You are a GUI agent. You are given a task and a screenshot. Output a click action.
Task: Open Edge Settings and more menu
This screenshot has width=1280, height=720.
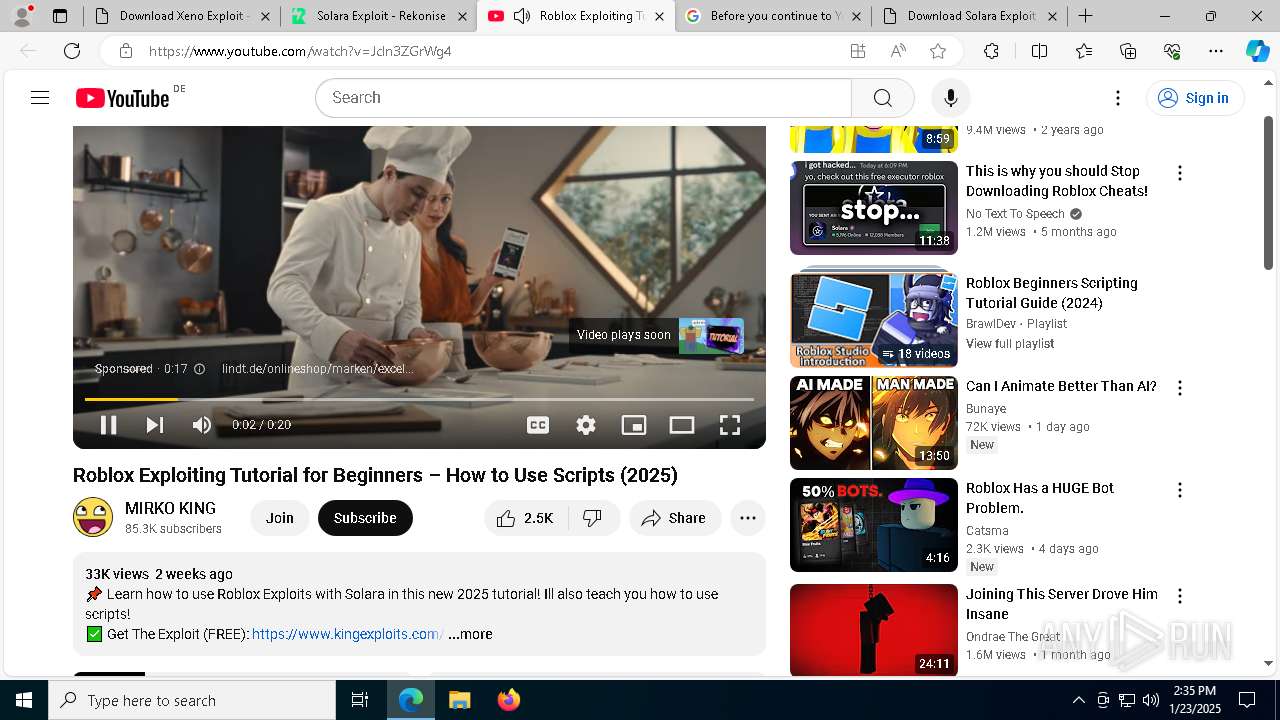1216,51
